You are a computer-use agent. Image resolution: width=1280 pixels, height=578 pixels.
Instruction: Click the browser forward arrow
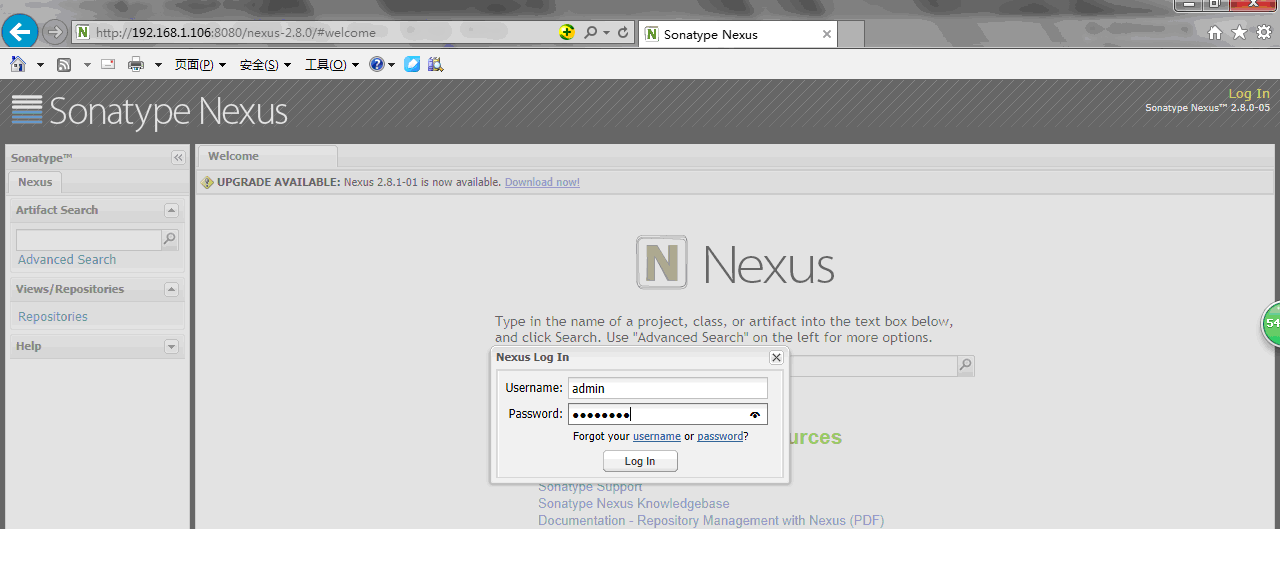pos(55,32)
